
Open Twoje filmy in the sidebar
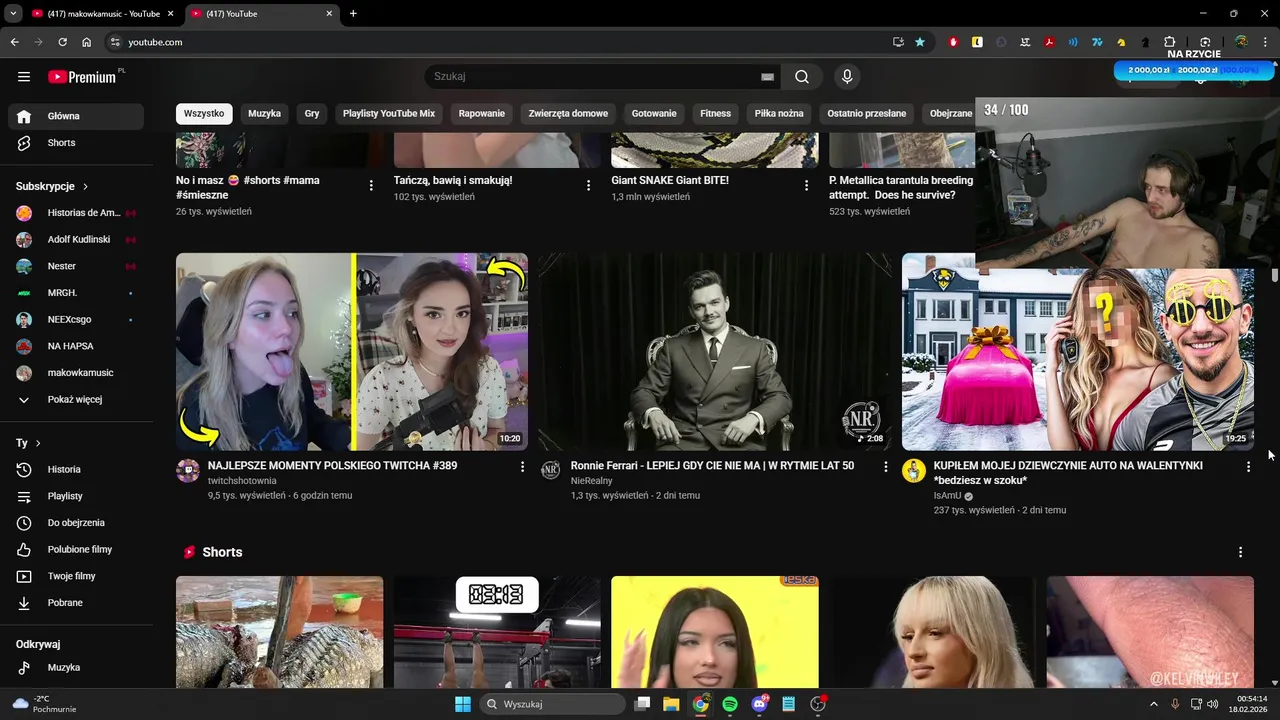pyautogui.click(x=76, y=576)
